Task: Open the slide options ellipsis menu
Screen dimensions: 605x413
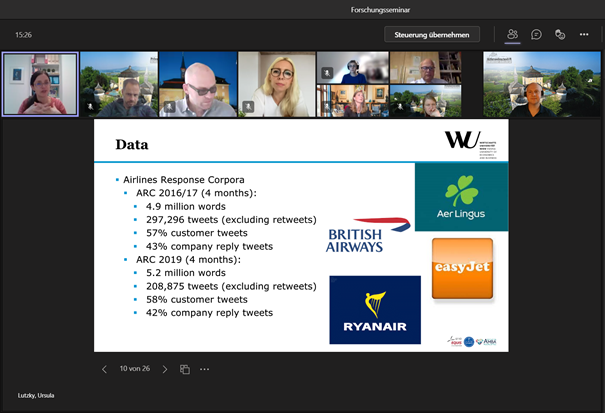Action: click(x=205, y=369)
